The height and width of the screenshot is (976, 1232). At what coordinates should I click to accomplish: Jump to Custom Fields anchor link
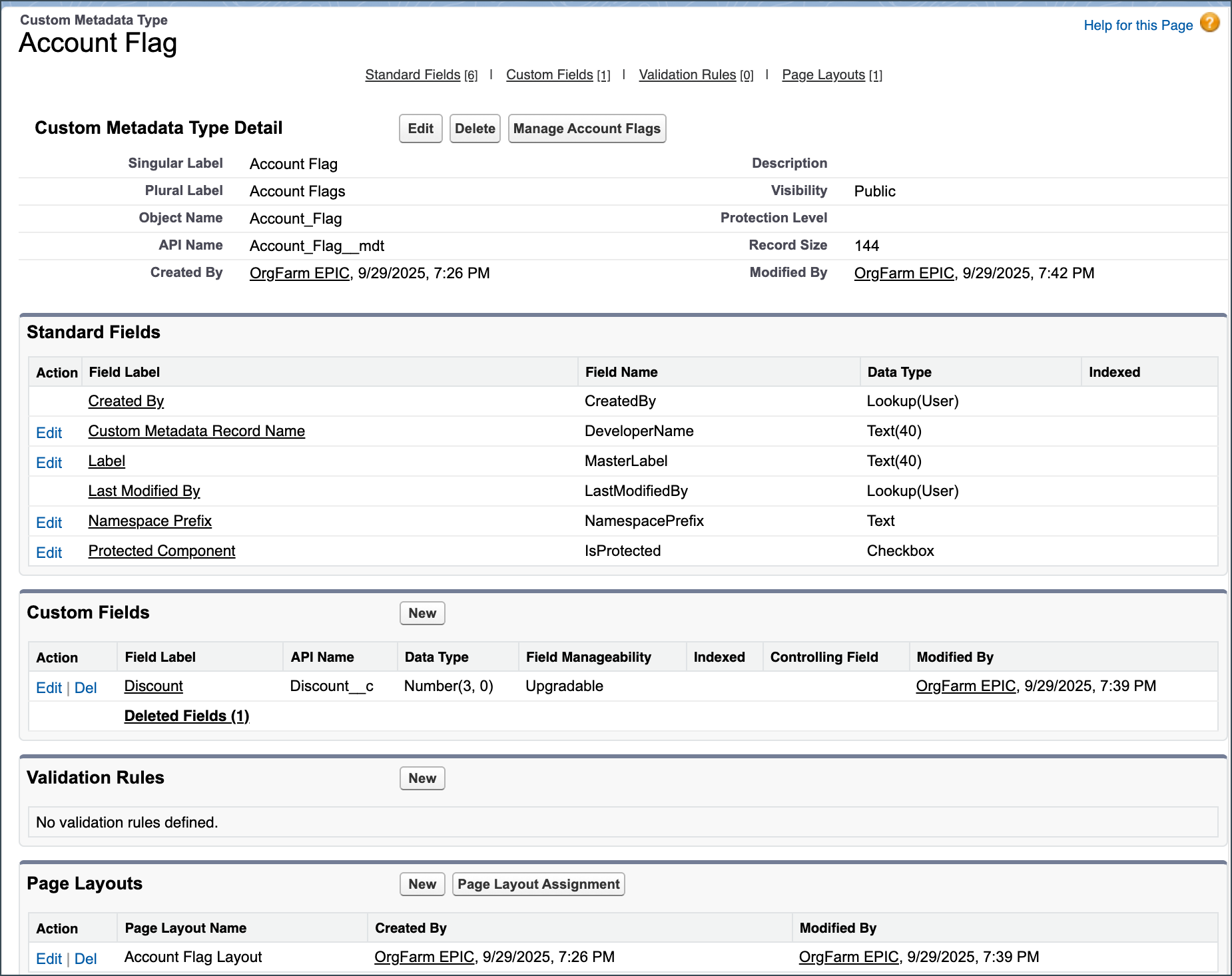coord(549,75)
